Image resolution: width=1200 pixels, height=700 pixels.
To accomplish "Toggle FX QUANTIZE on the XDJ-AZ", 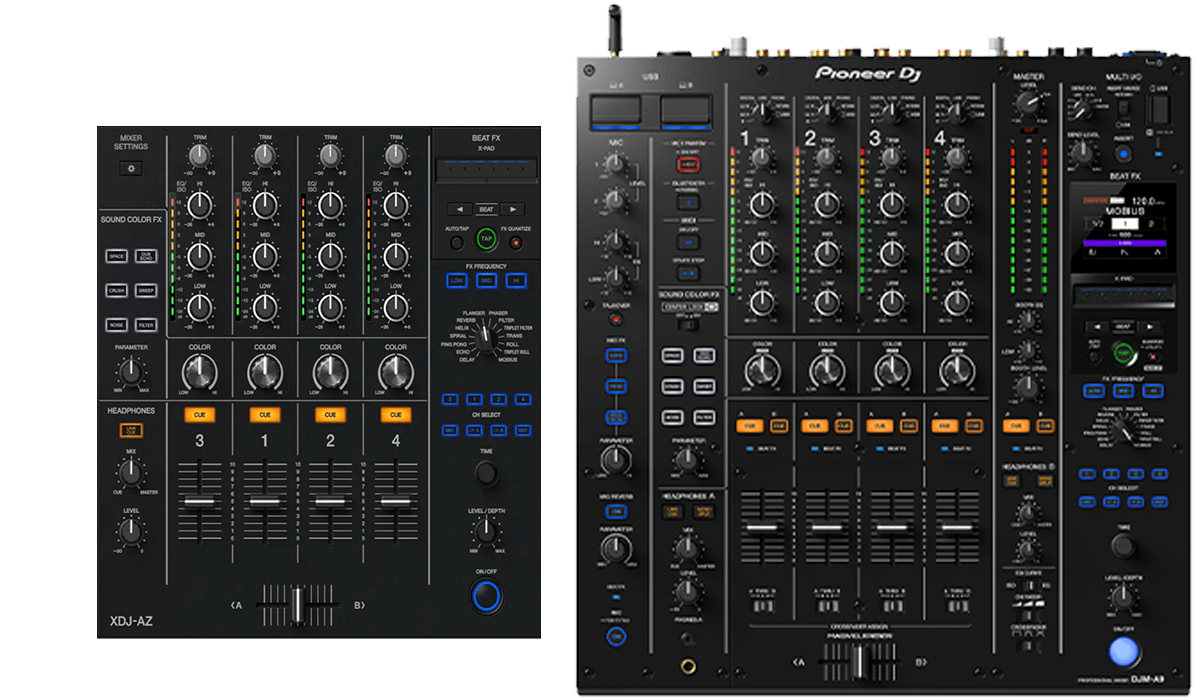I will tap(516, 241).
